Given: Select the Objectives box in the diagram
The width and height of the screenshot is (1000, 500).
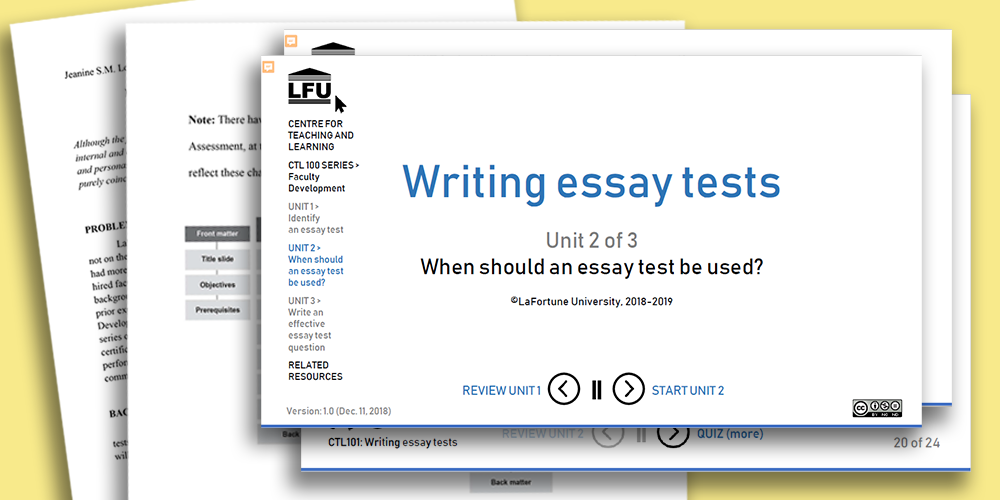Looking at the screenshot, I should 217,285.
